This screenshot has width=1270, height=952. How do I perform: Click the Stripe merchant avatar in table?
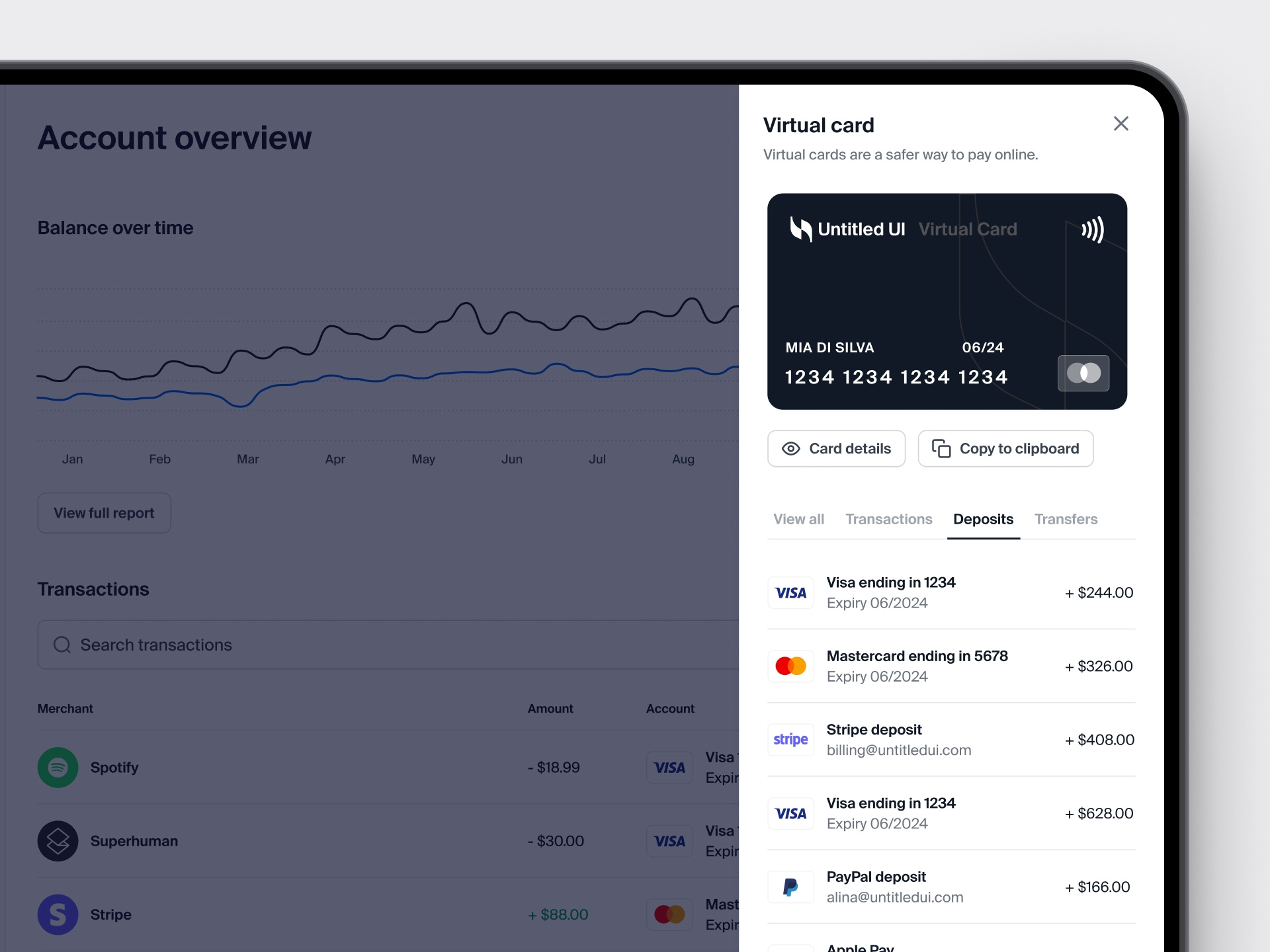(x=58, y=915)
